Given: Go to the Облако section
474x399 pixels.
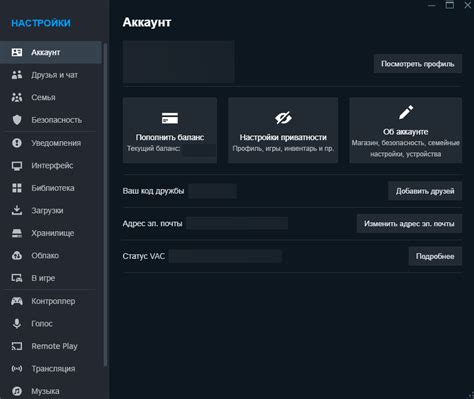Looking at the screenshot, I should (x=51, y=255).
